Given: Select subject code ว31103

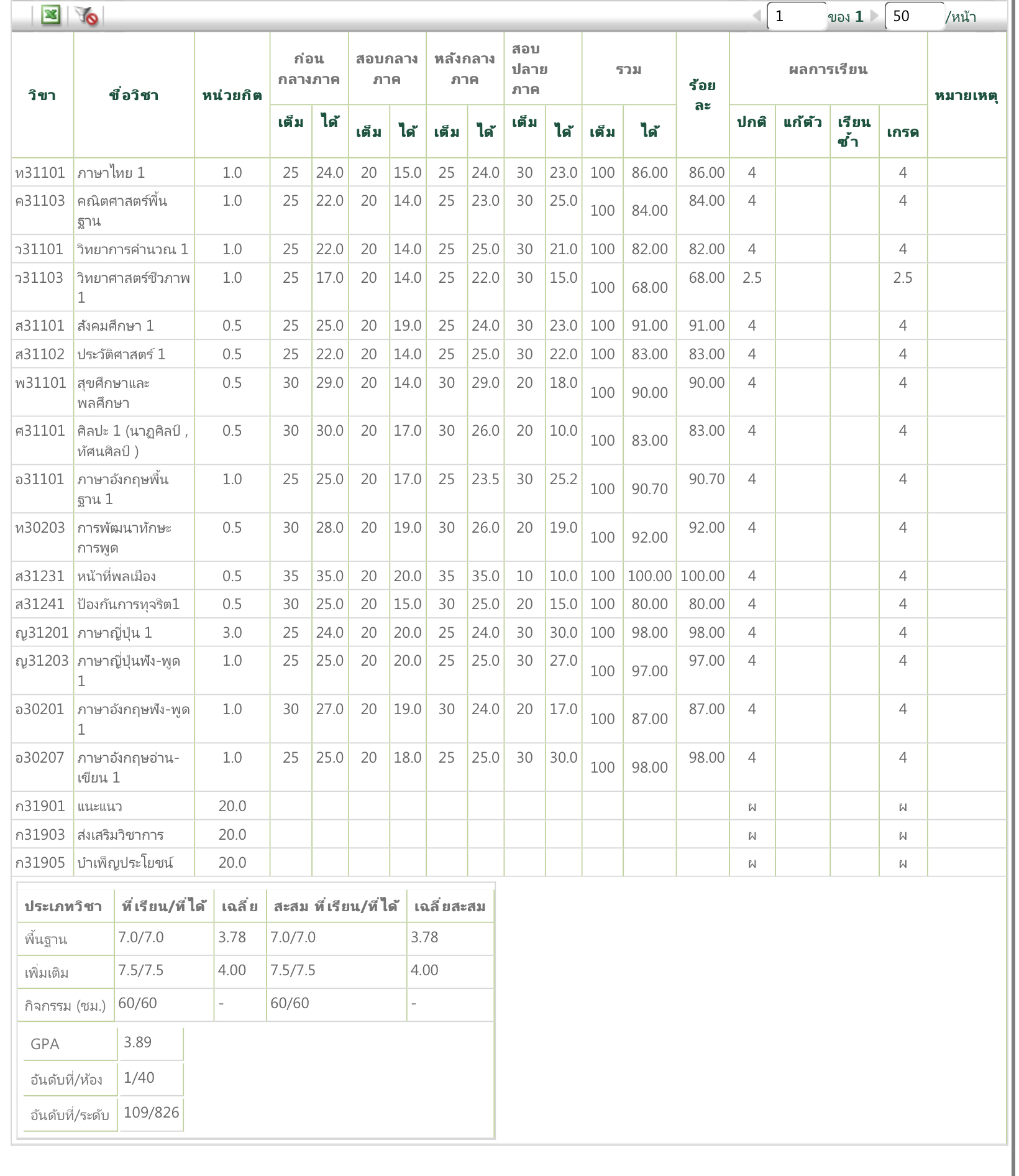Looking at the screenshot, I should point(39,278).
